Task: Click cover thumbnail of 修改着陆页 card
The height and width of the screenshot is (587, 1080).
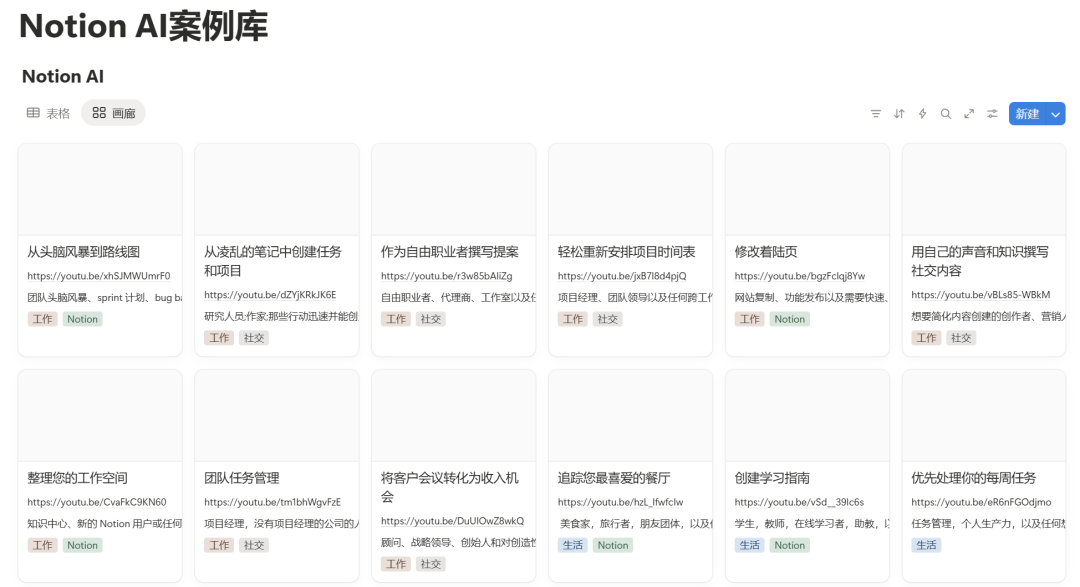Action: [x=807, y=189]
